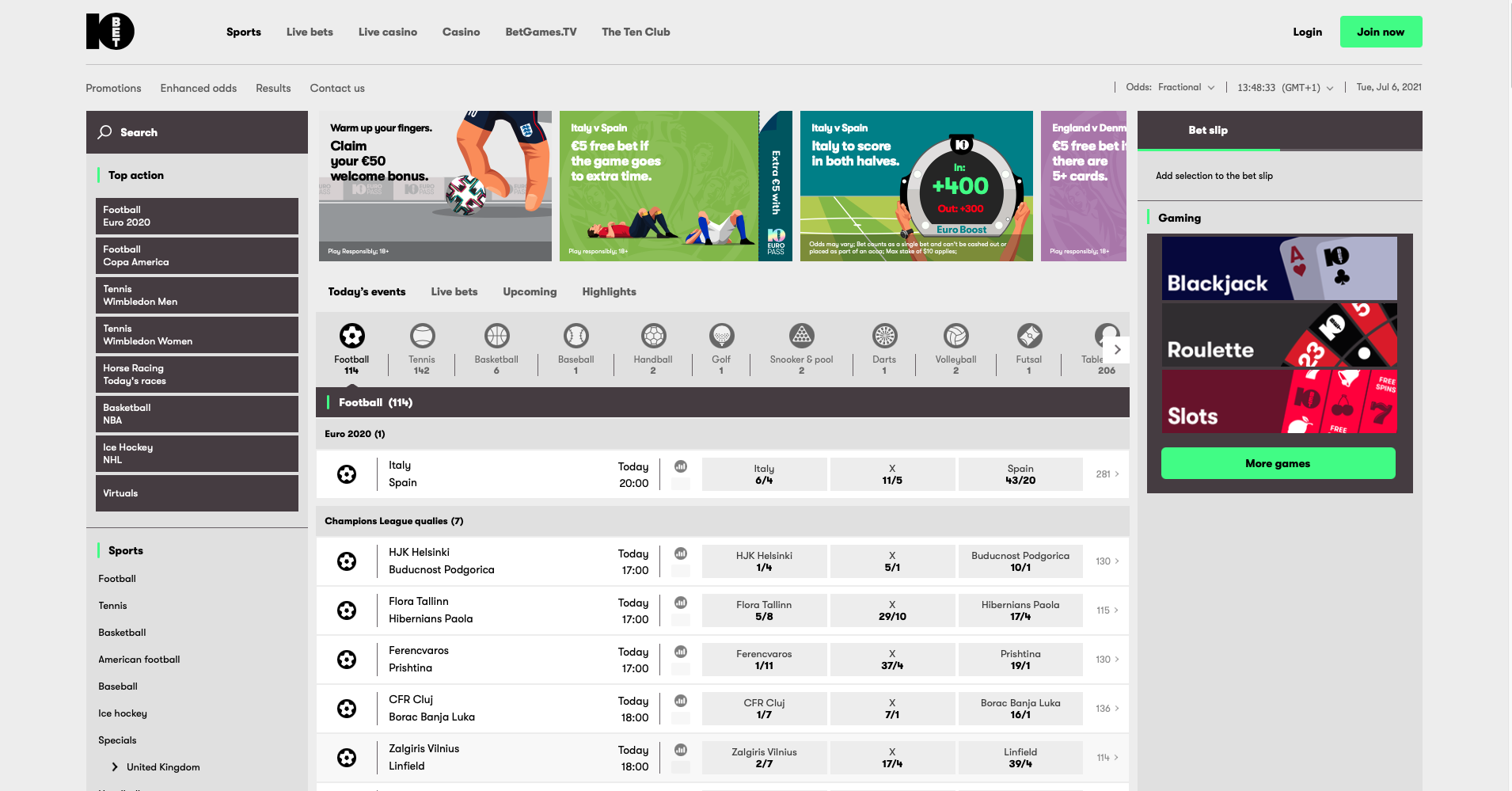1512x791 pixels.
Task: Open stats icon for Ferencvaros match
Action: 681,652
